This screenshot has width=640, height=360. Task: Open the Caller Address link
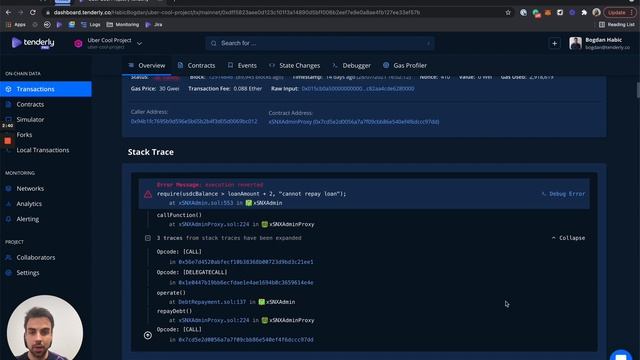pos(194,121)
